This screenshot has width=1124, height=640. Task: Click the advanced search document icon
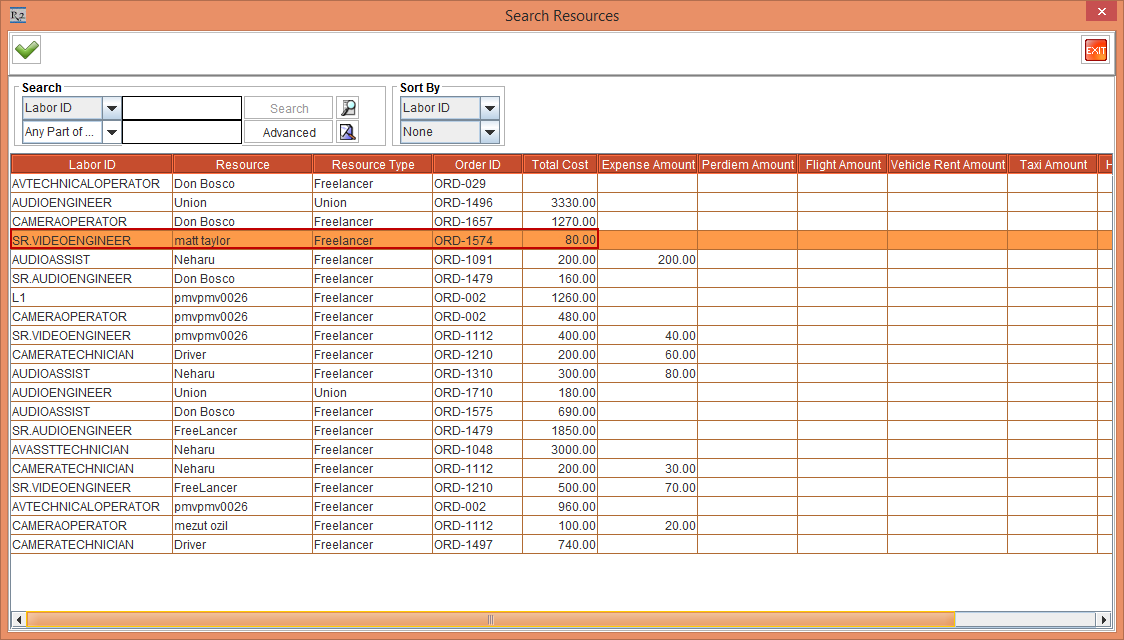click(x=348, y=131)
